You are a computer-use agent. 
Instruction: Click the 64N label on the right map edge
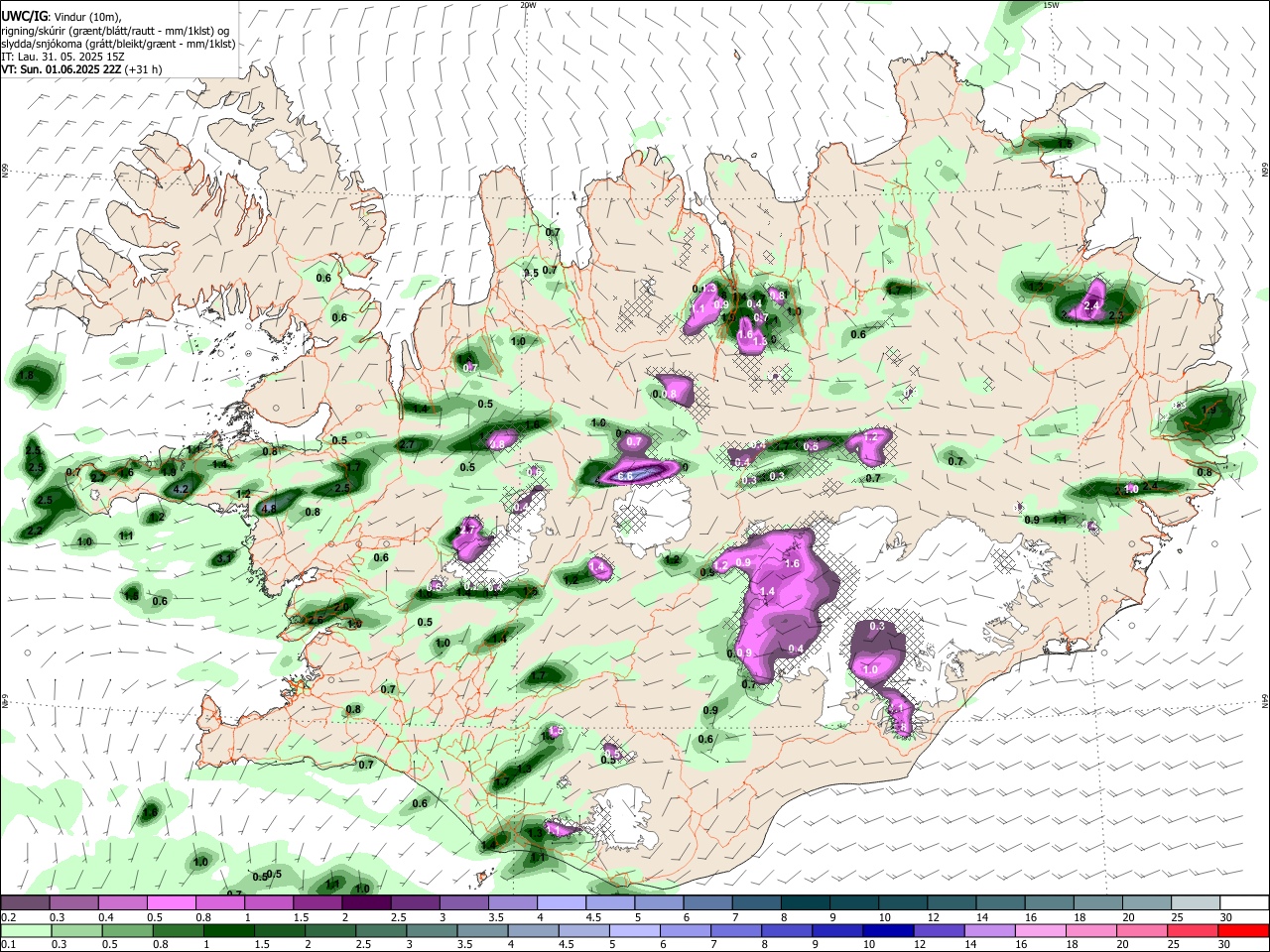pyautogui.click(x=1265, y=700)
